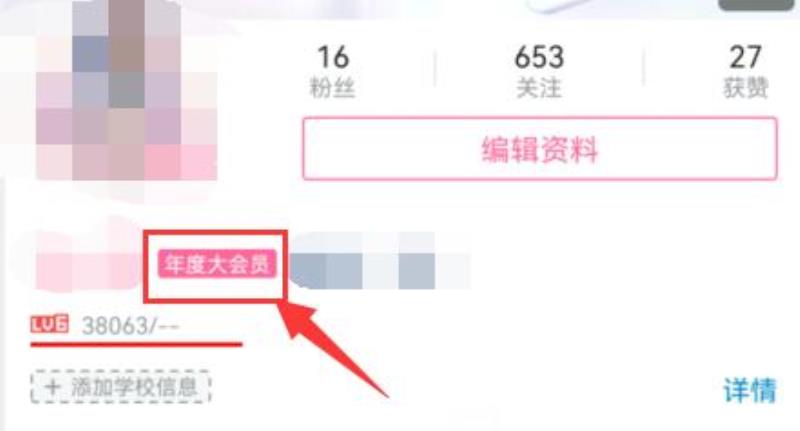Click the red arrow annotation graphic
800x431 pixels.
(x=333, y=348)
